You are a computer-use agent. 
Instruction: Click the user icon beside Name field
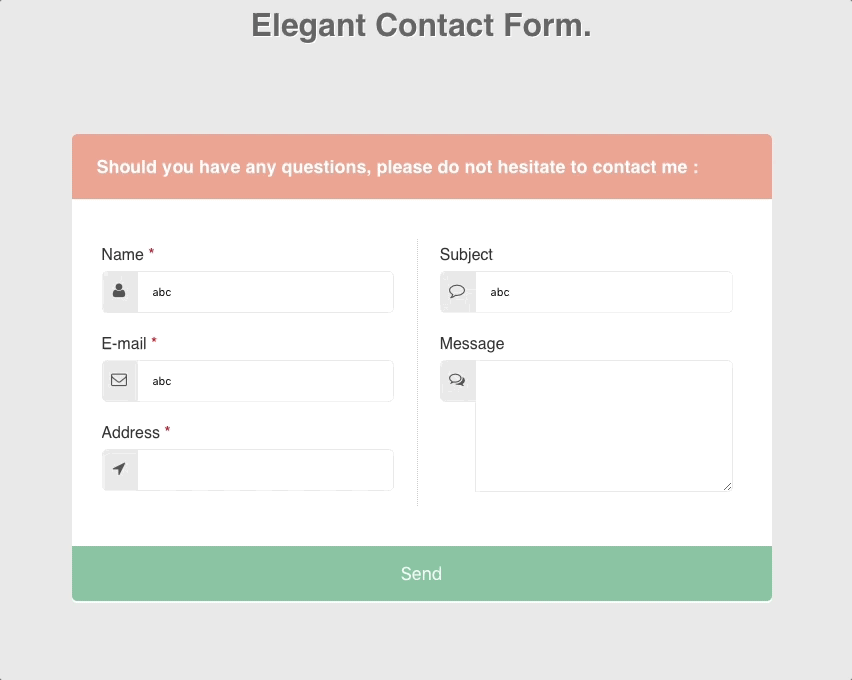pos(119,291)
